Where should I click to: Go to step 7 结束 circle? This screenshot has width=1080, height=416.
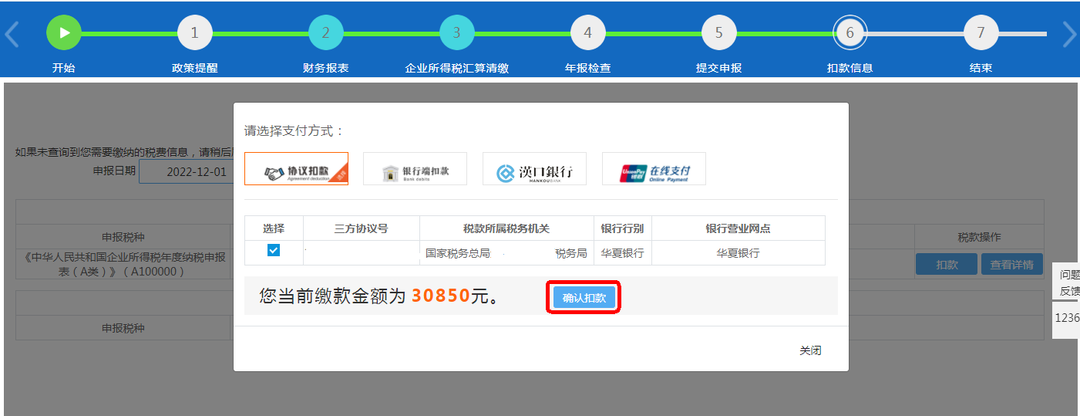tap(980, 33)
